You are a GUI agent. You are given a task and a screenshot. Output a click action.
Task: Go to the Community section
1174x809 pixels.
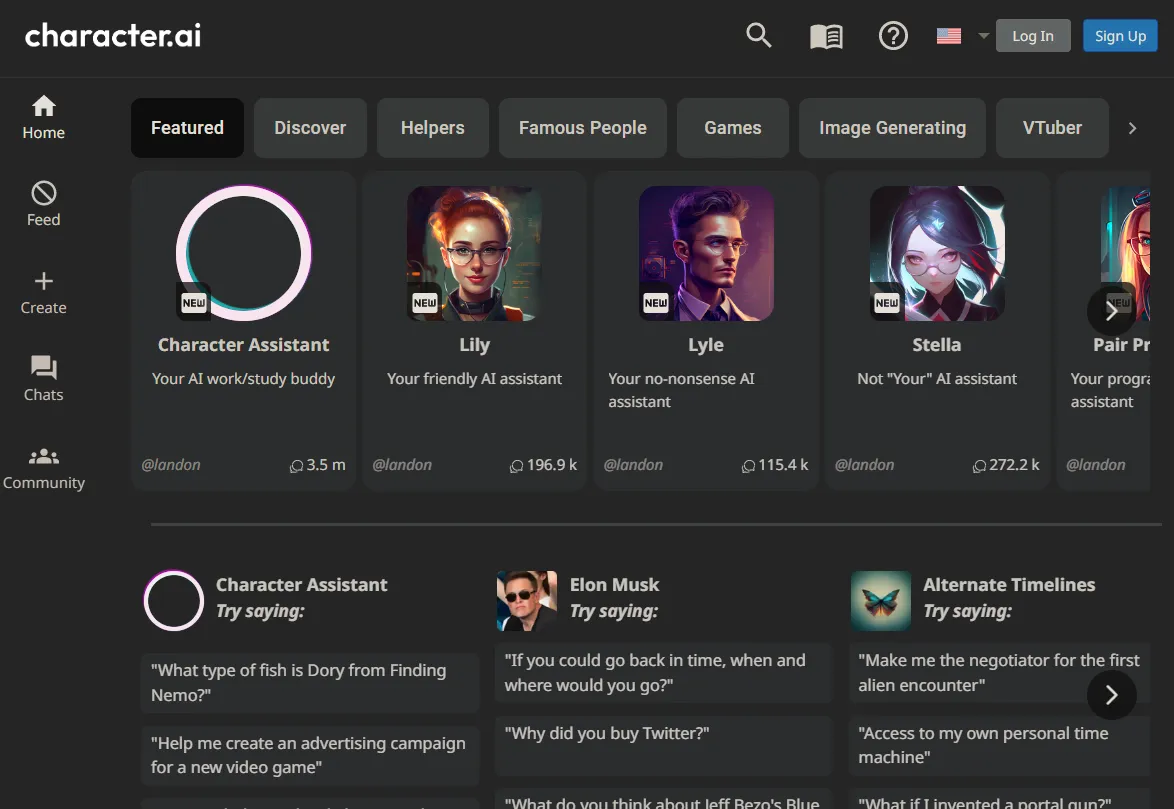[44, 466]
